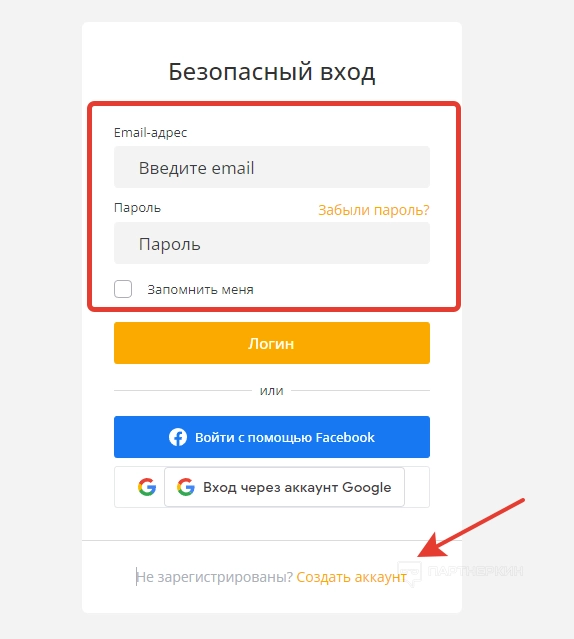
Task: Select Войти с помощью Facebook text
Action: click(x=284, y=437)
